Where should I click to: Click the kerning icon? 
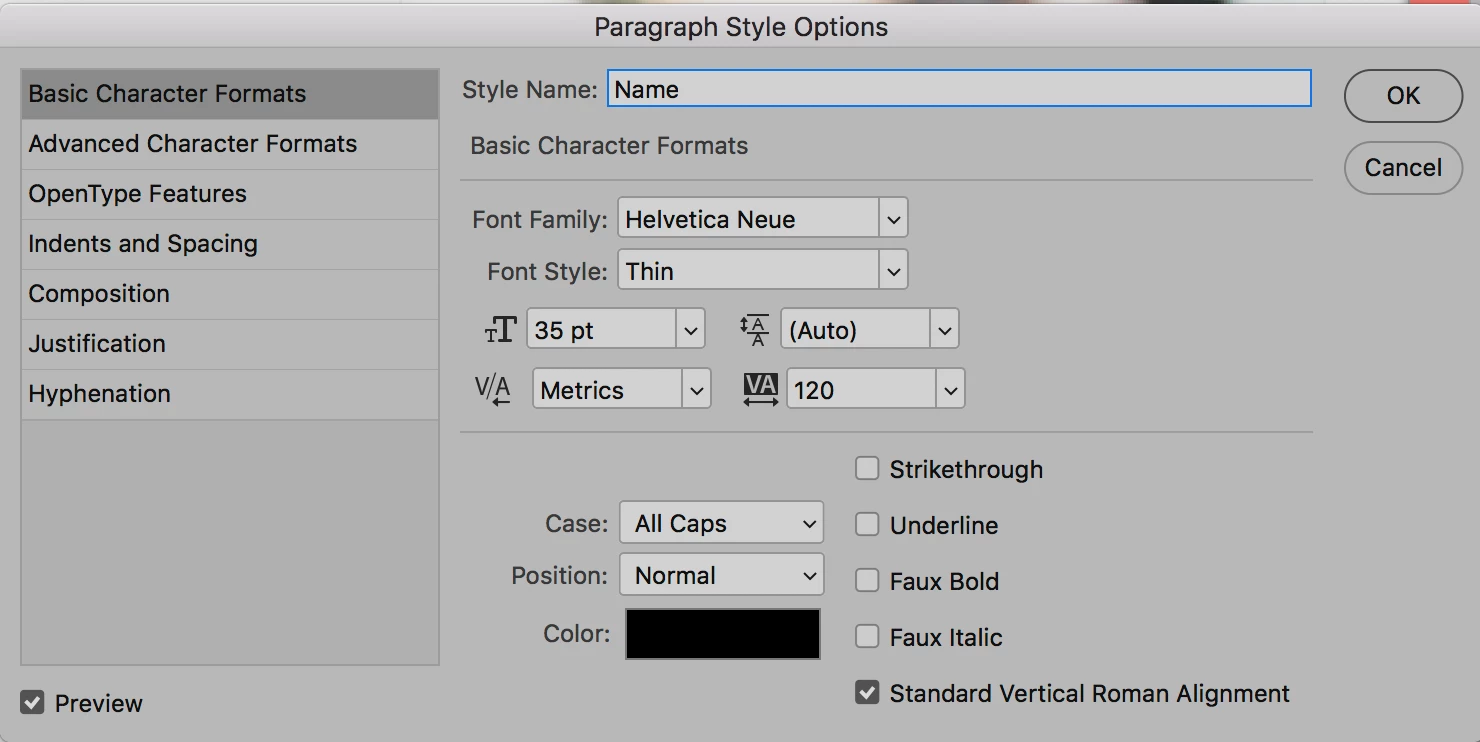[493, 389]
